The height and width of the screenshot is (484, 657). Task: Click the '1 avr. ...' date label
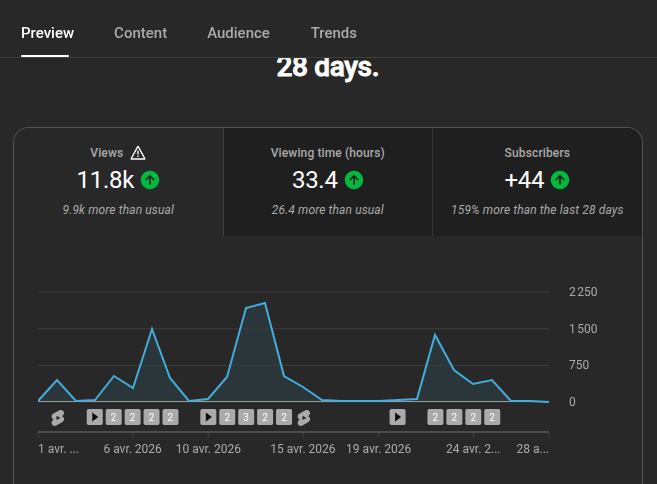[58, 449]
